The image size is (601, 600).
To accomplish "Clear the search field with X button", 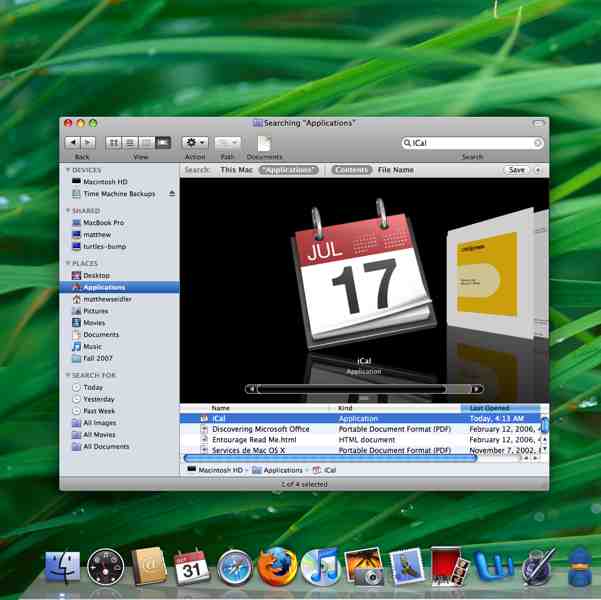I will pyautogui.click(x=537, y=143).
